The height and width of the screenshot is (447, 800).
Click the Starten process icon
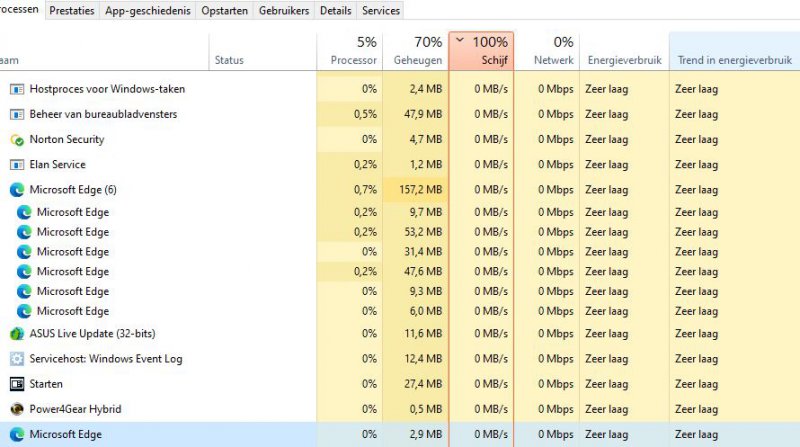(x=17, y=384)
